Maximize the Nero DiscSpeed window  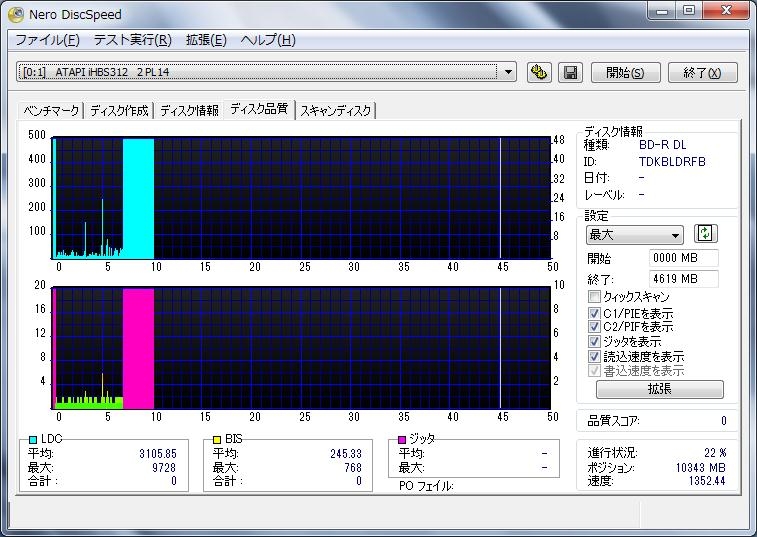point(689,11)
